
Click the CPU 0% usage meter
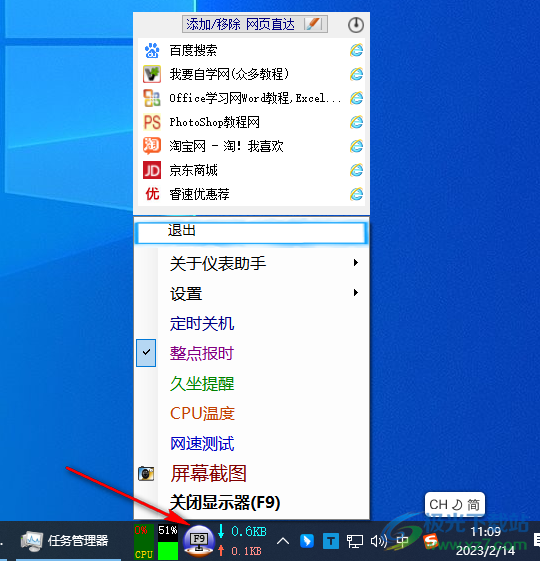[144, 542]
